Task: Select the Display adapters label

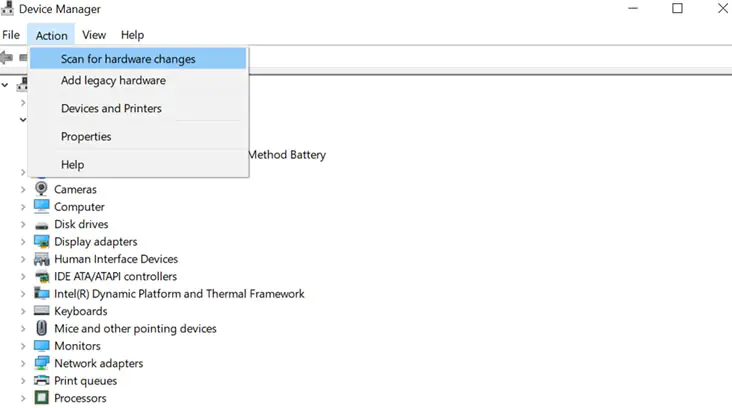Action: 96,242
